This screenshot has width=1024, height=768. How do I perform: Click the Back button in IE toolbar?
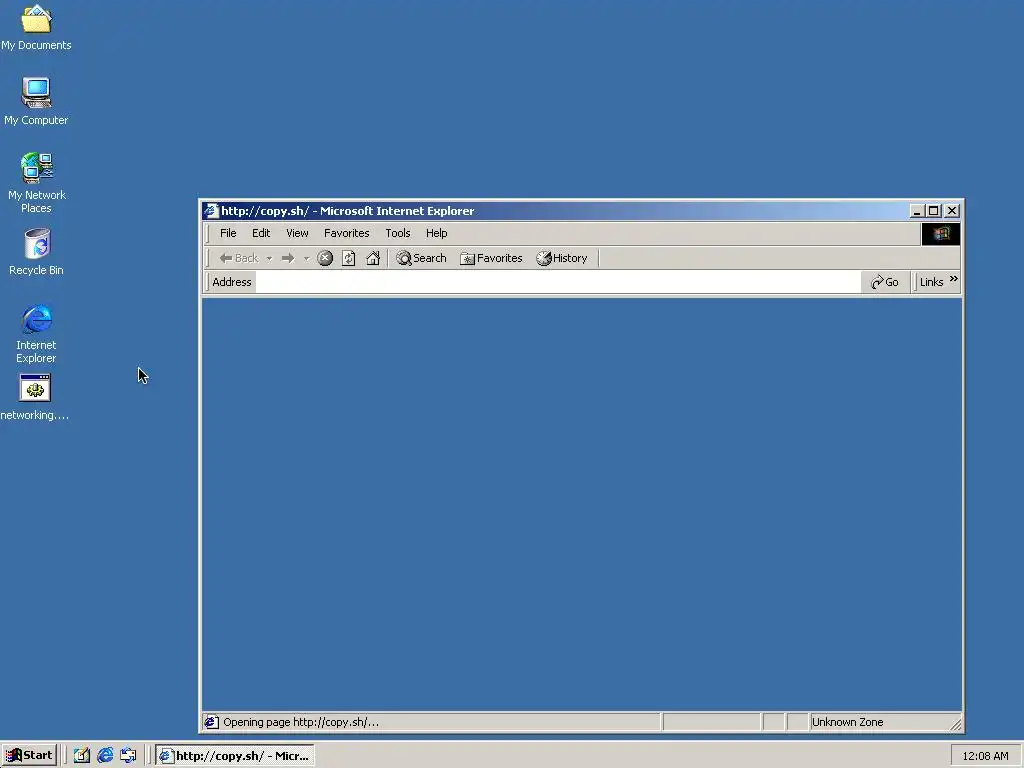(239, 258)
